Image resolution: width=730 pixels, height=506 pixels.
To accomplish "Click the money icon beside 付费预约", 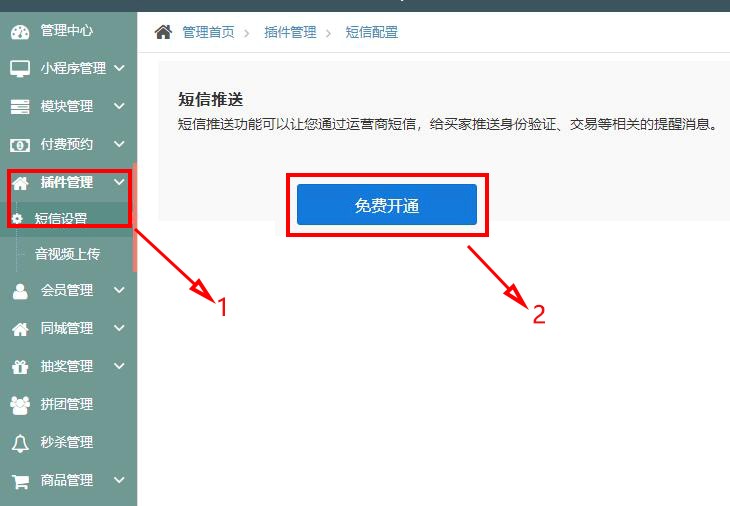I will click(x=20, y=145).
